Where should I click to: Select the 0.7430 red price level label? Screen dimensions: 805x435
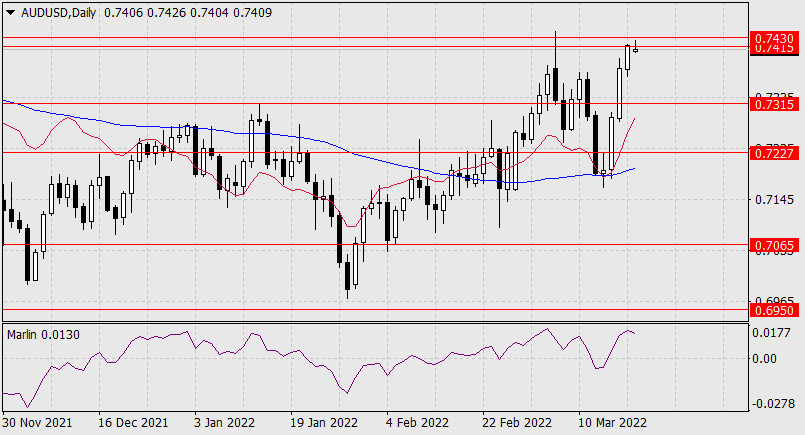774,38
